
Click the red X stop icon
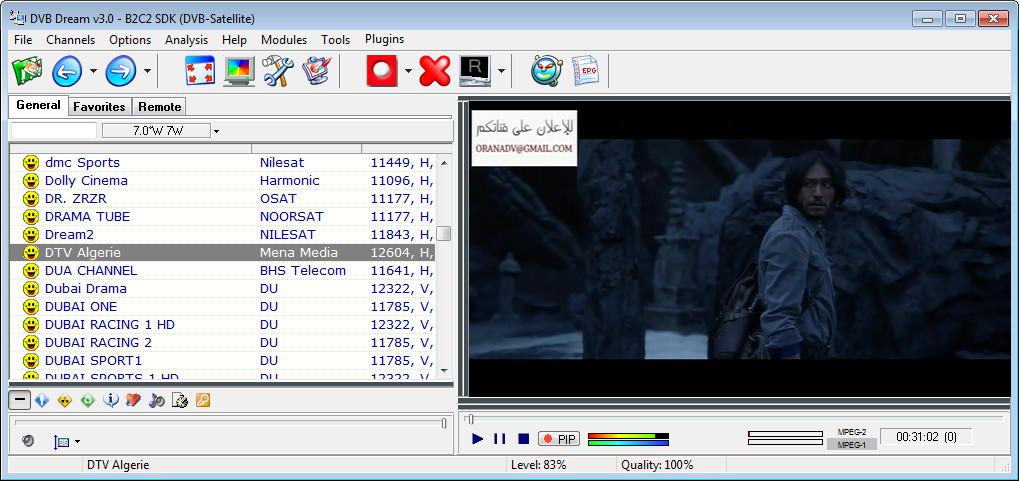[x=435, y=70]
